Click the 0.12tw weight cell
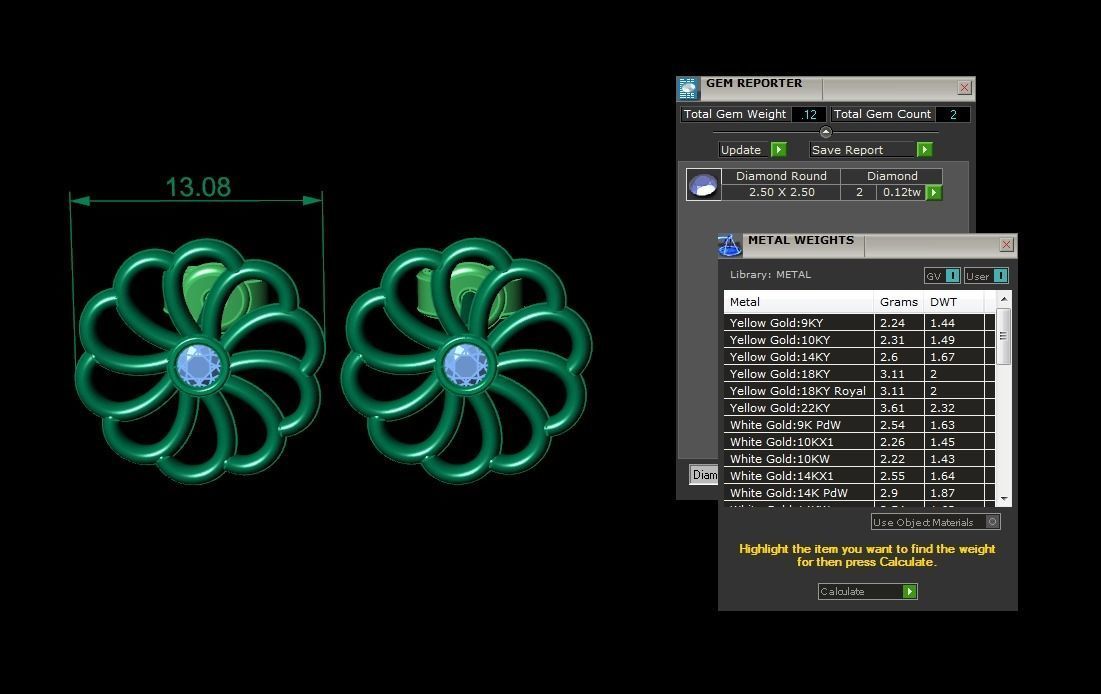Viewport: 1101px width, 694px height. 902,192
